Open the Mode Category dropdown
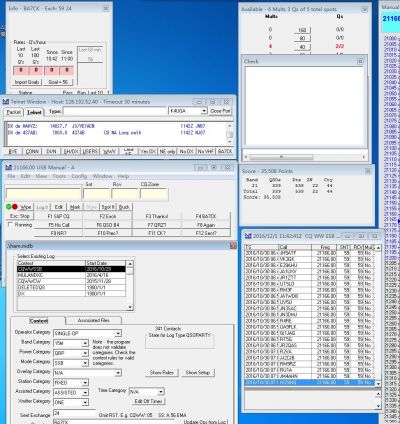The image size is (400, 424). 85,363
